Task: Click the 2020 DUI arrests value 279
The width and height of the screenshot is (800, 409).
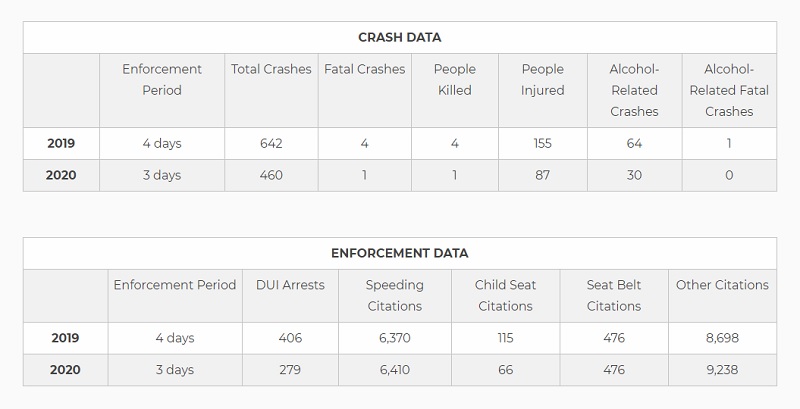Action: click(290, 370)
